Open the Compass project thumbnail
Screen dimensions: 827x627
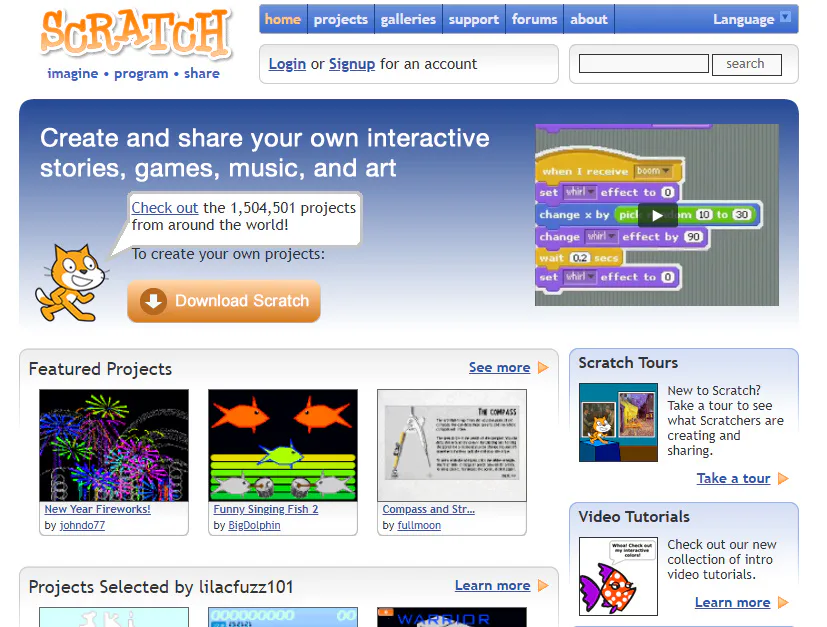pyautogui.click(x=452, y=446)
